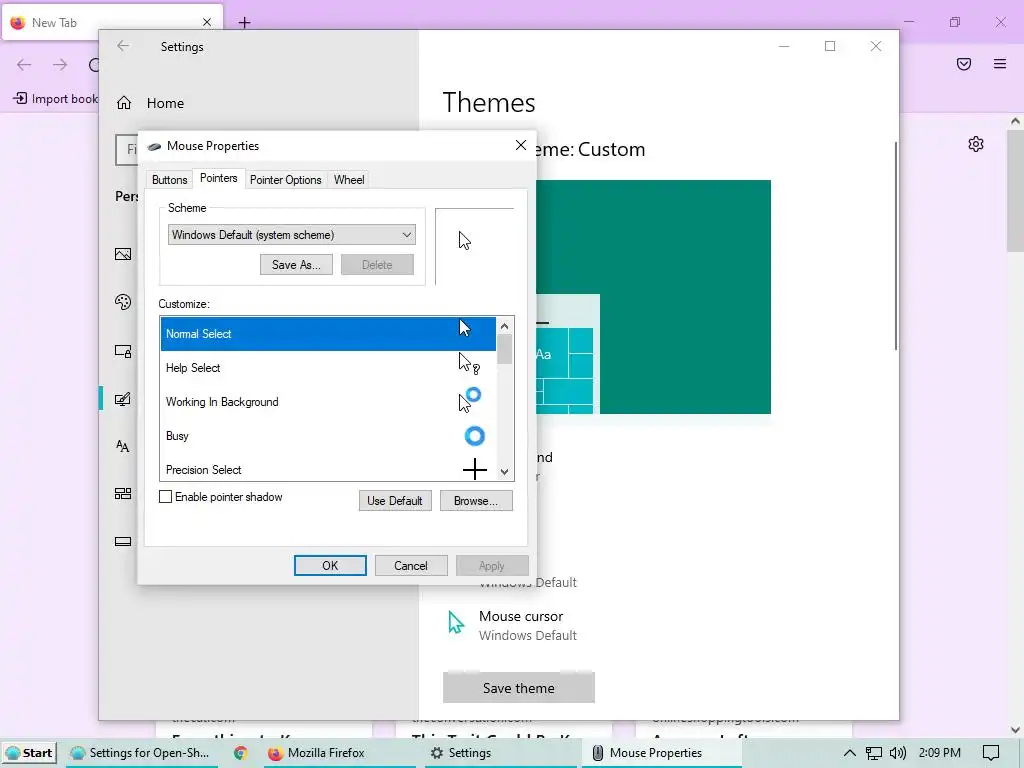
Task: Open the Fonts icon in Settings sidebar
Action: pos(123,446)
